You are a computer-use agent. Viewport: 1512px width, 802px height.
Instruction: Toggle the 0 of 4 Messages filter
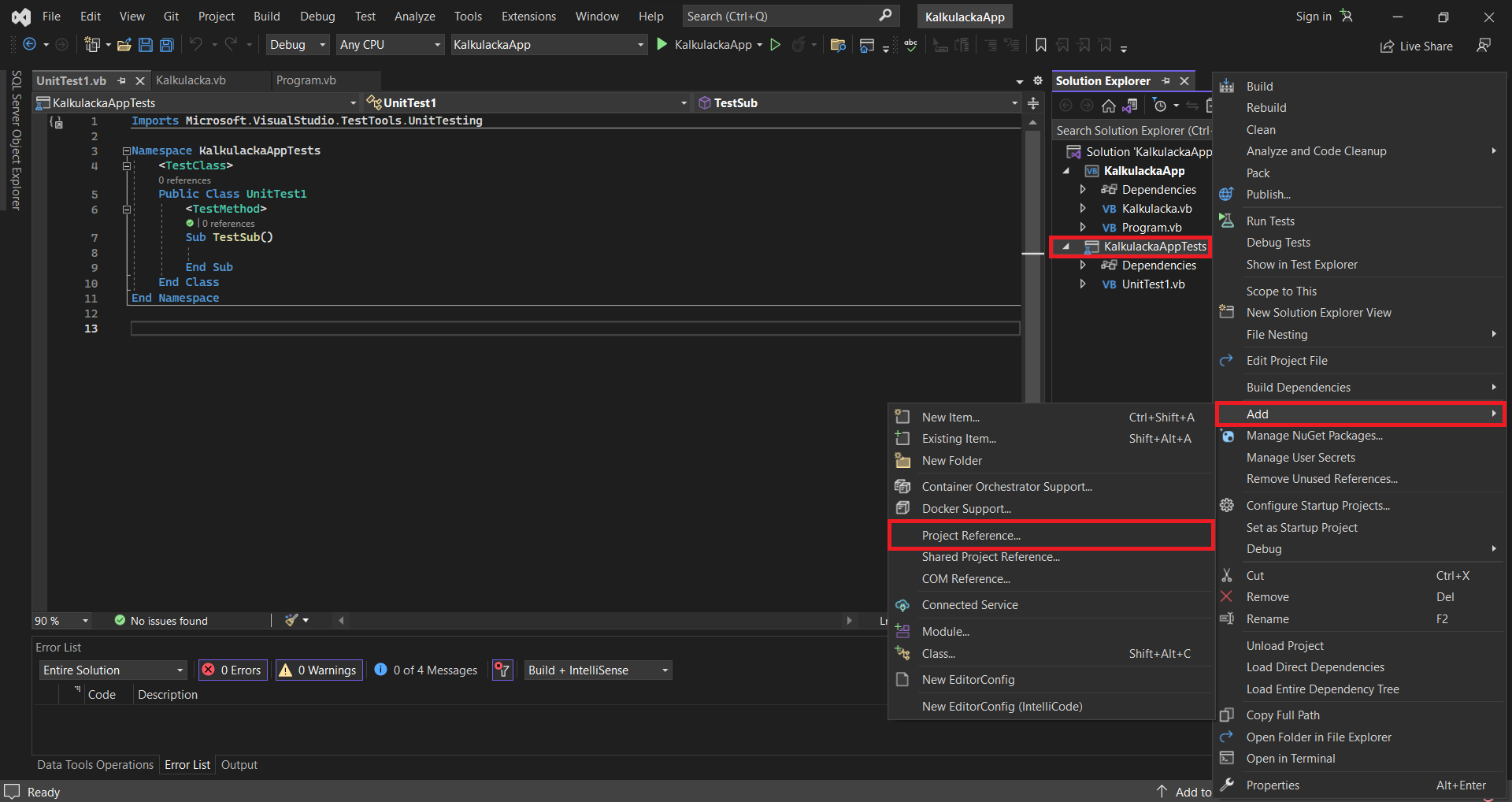coord(426,670)
